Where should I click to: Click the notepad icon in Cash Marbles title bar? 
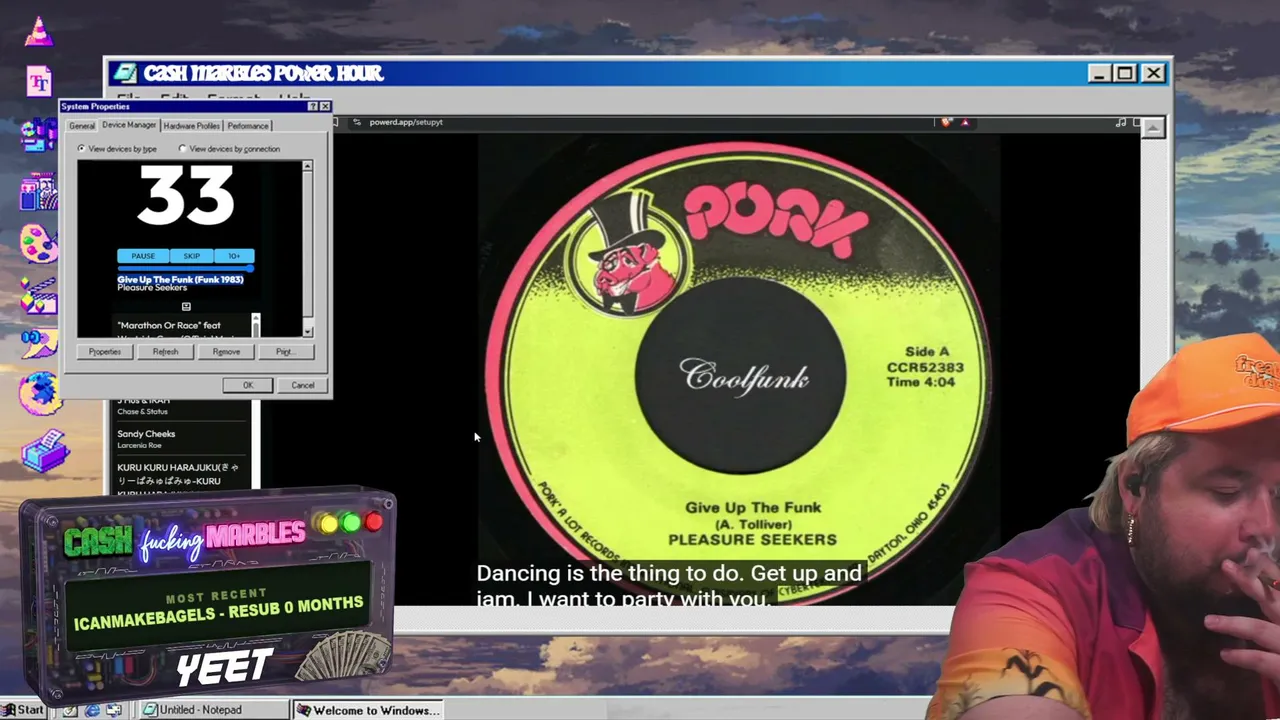pos(124,73)
